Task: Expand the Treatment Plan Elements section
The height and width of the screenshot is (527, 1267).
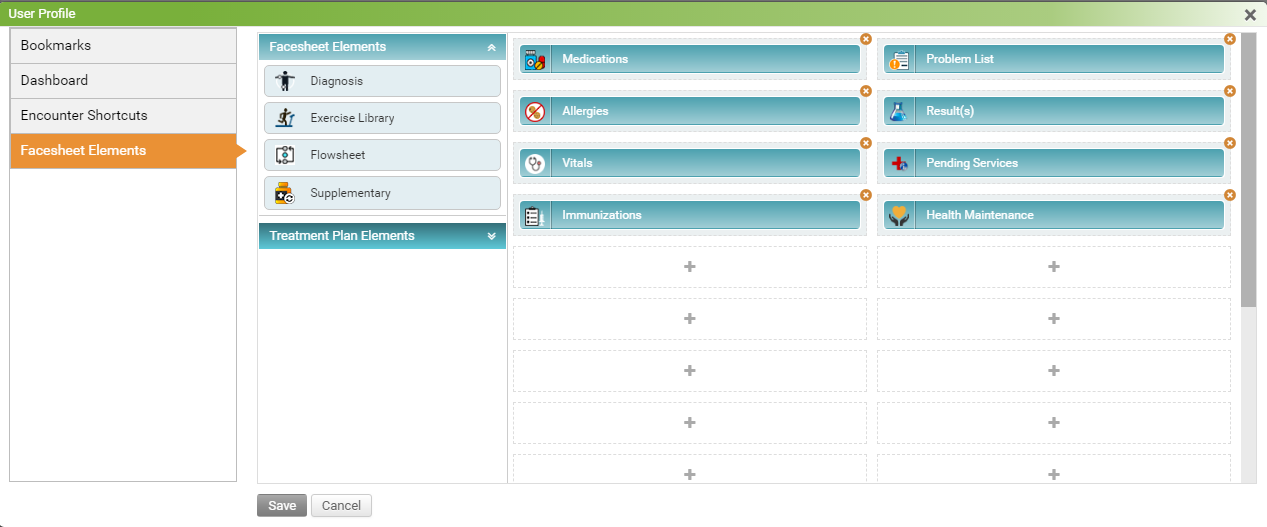Action: coord(490,236)
